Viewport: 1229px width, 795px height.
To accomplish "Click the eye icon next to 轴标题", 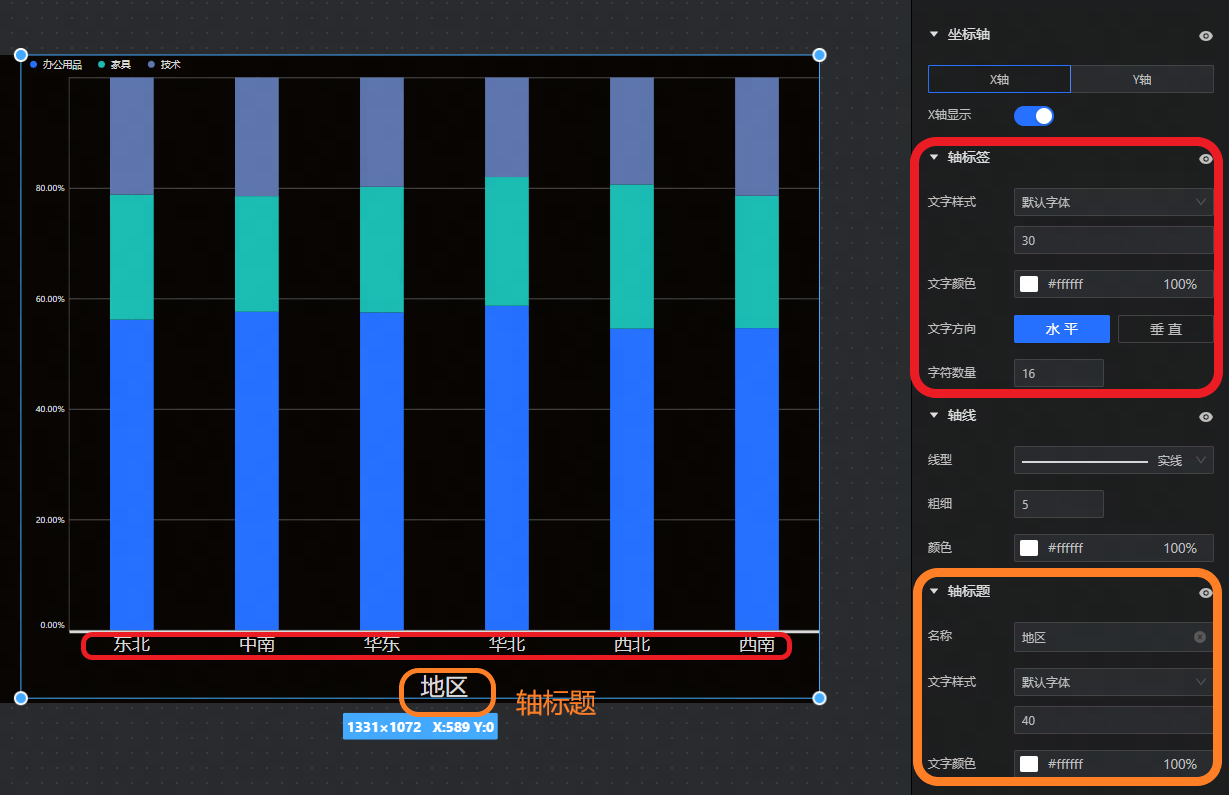I will coord(1205,592).
